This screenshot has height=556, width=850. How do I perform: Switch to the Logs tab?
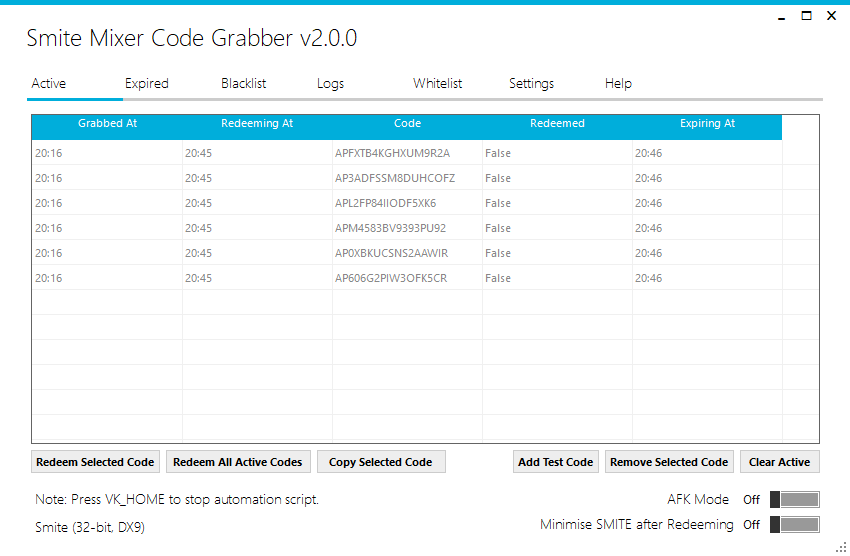(331, 83)
